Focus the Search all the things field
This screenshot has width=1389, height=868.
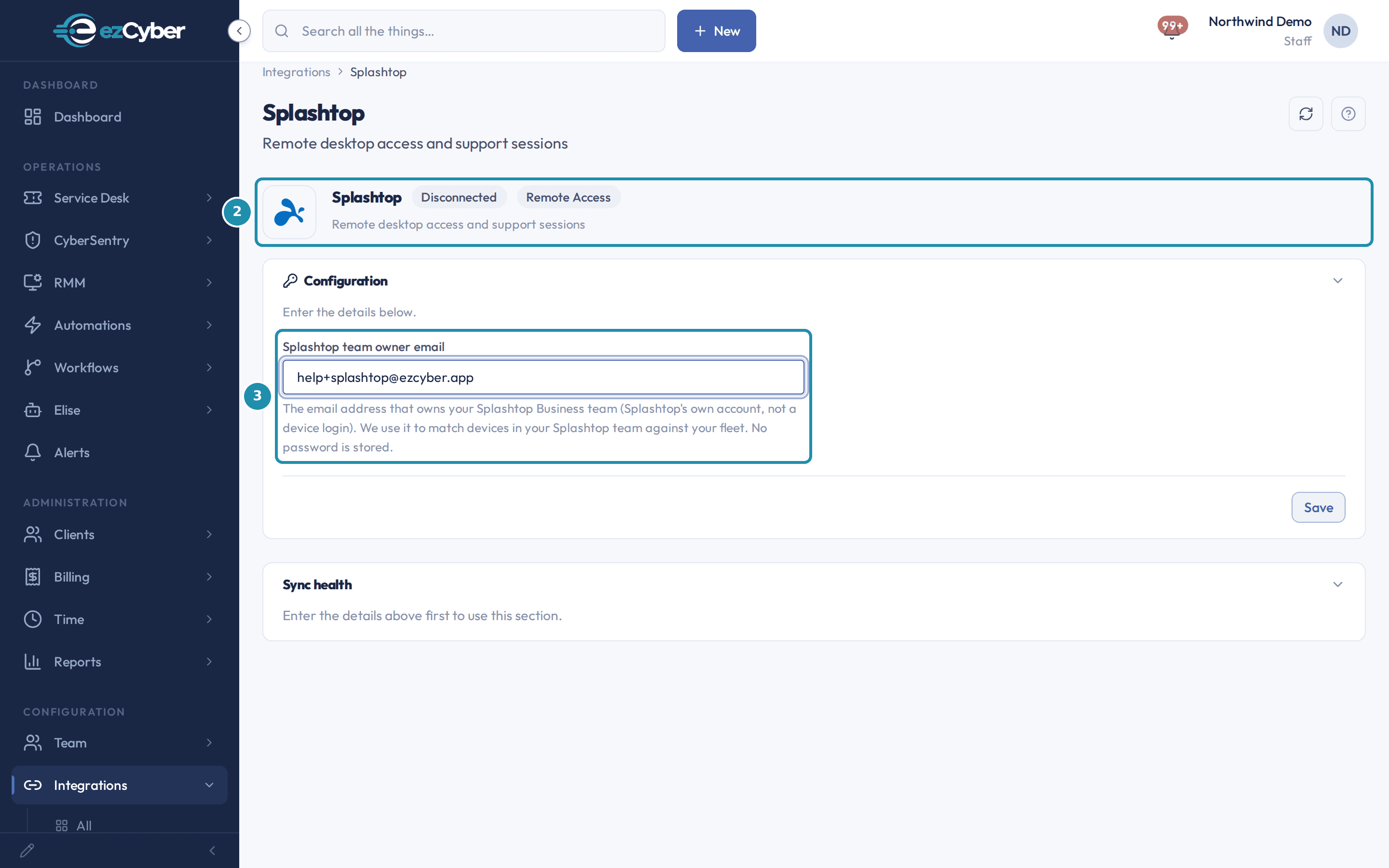pyautogui.click(x=464, y=31)
